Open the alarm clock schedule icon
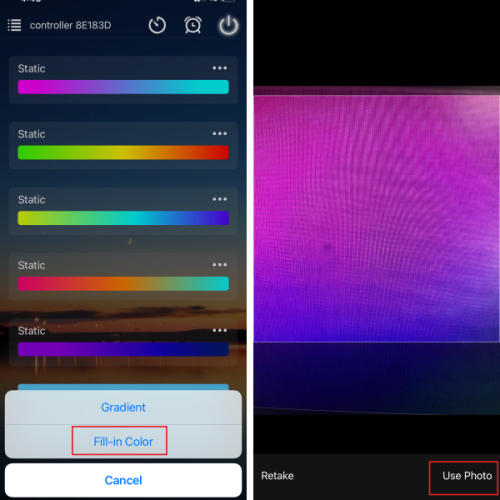This screenshot has height=500, width=500. (x=193, y=25)
